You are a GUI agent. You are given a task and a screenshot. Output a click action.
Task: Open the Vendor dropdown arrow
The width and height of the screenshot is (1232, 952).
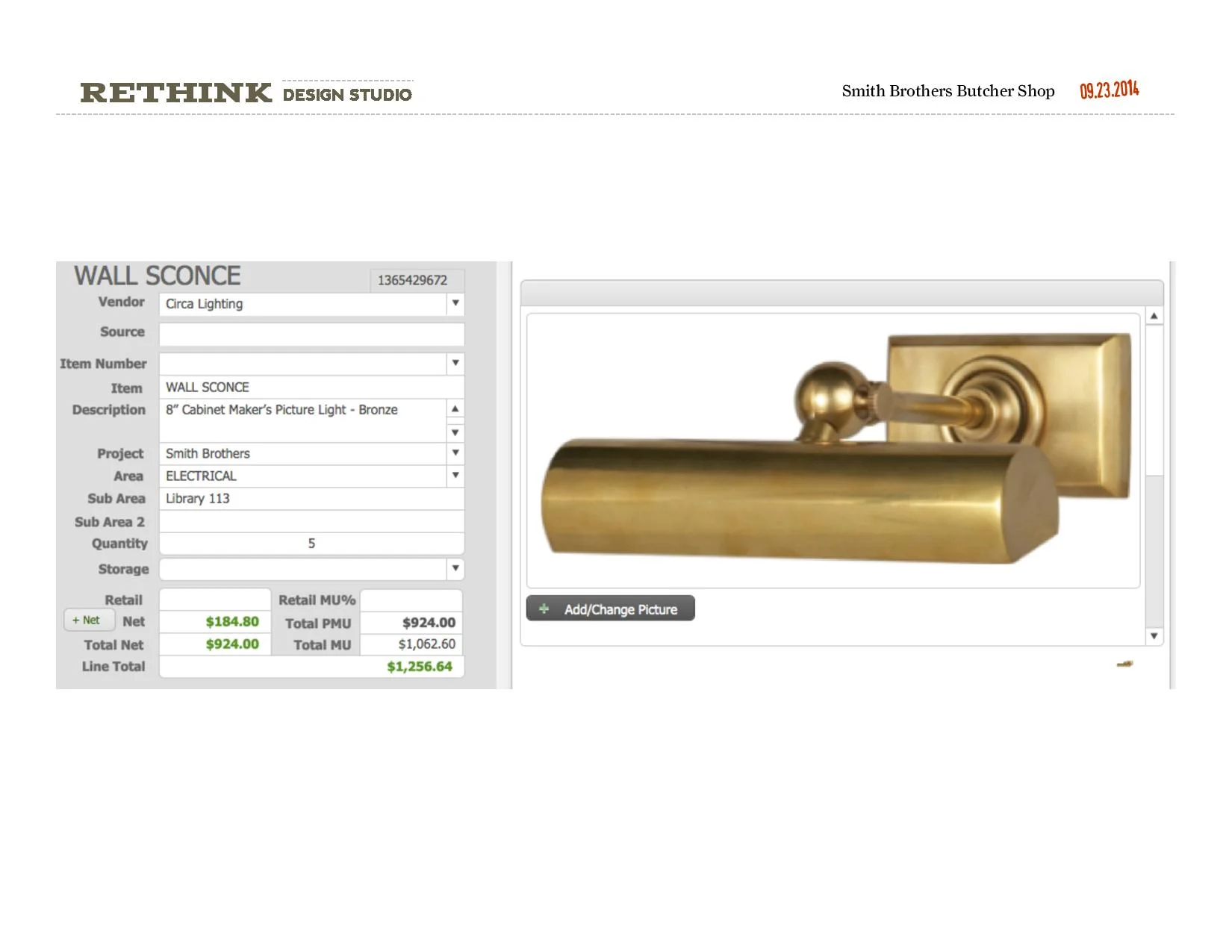click(455, 304)
